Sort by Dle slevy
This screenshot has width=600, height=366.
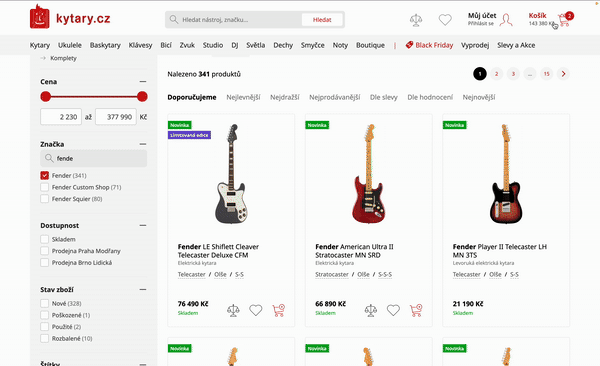click(x=383, y=97)
